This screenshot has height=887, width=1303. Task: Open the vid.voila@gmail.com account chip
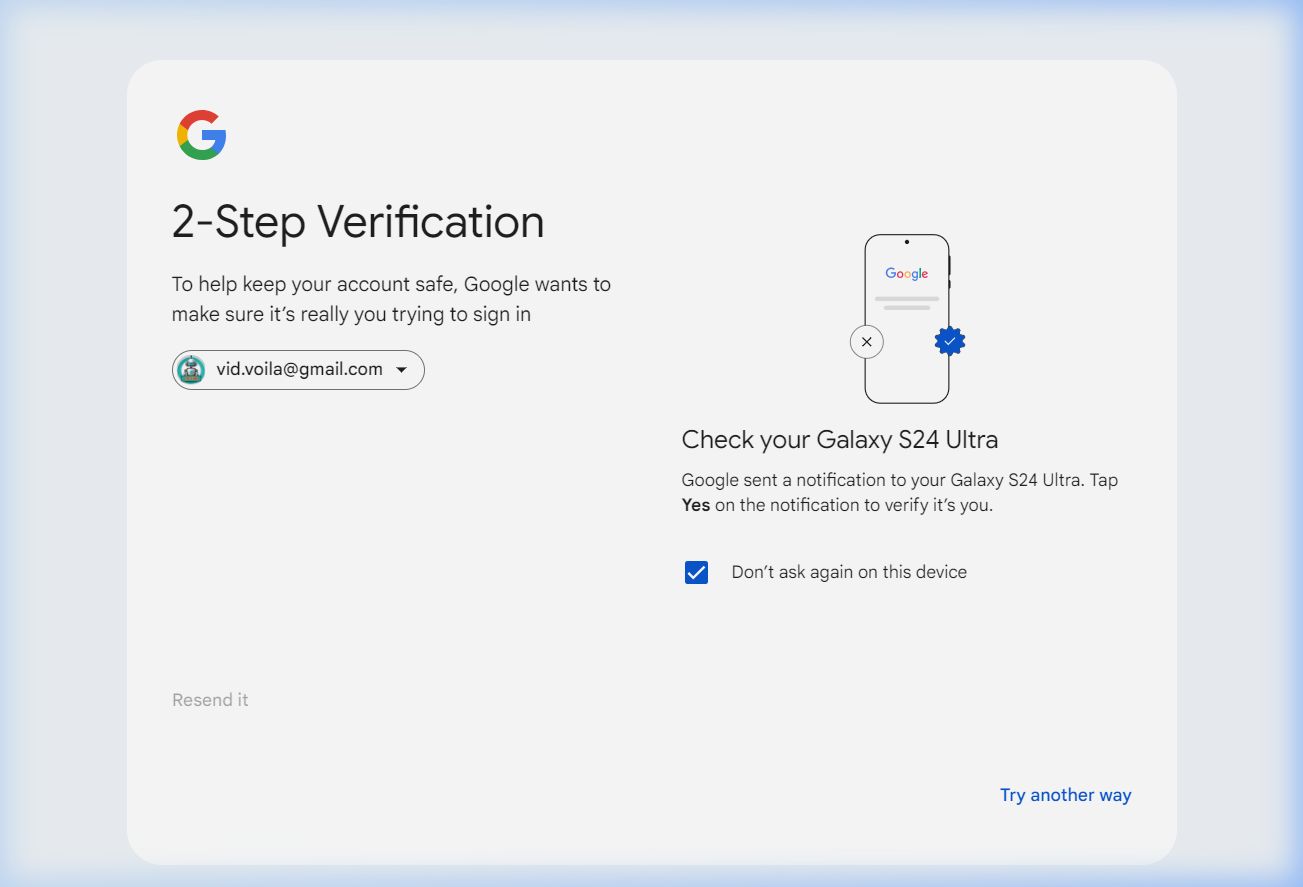(299, 370)
